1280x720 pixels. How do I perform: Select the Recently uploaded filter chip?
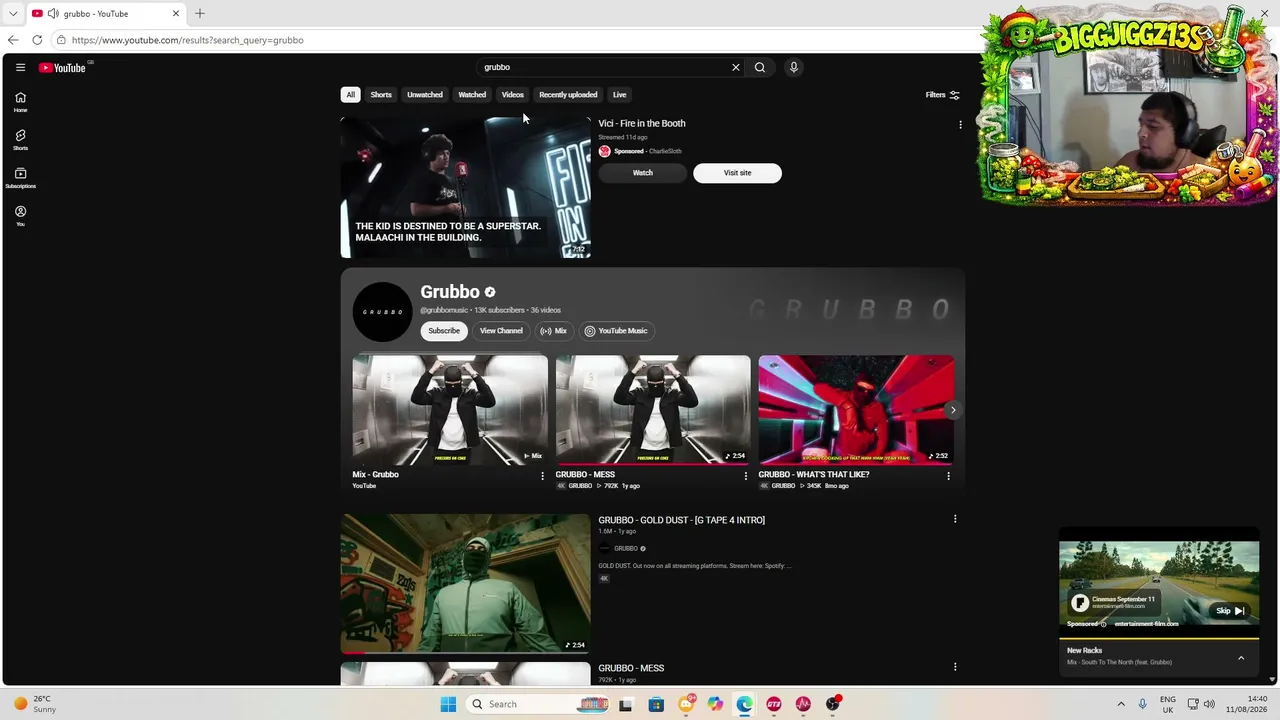568,95
